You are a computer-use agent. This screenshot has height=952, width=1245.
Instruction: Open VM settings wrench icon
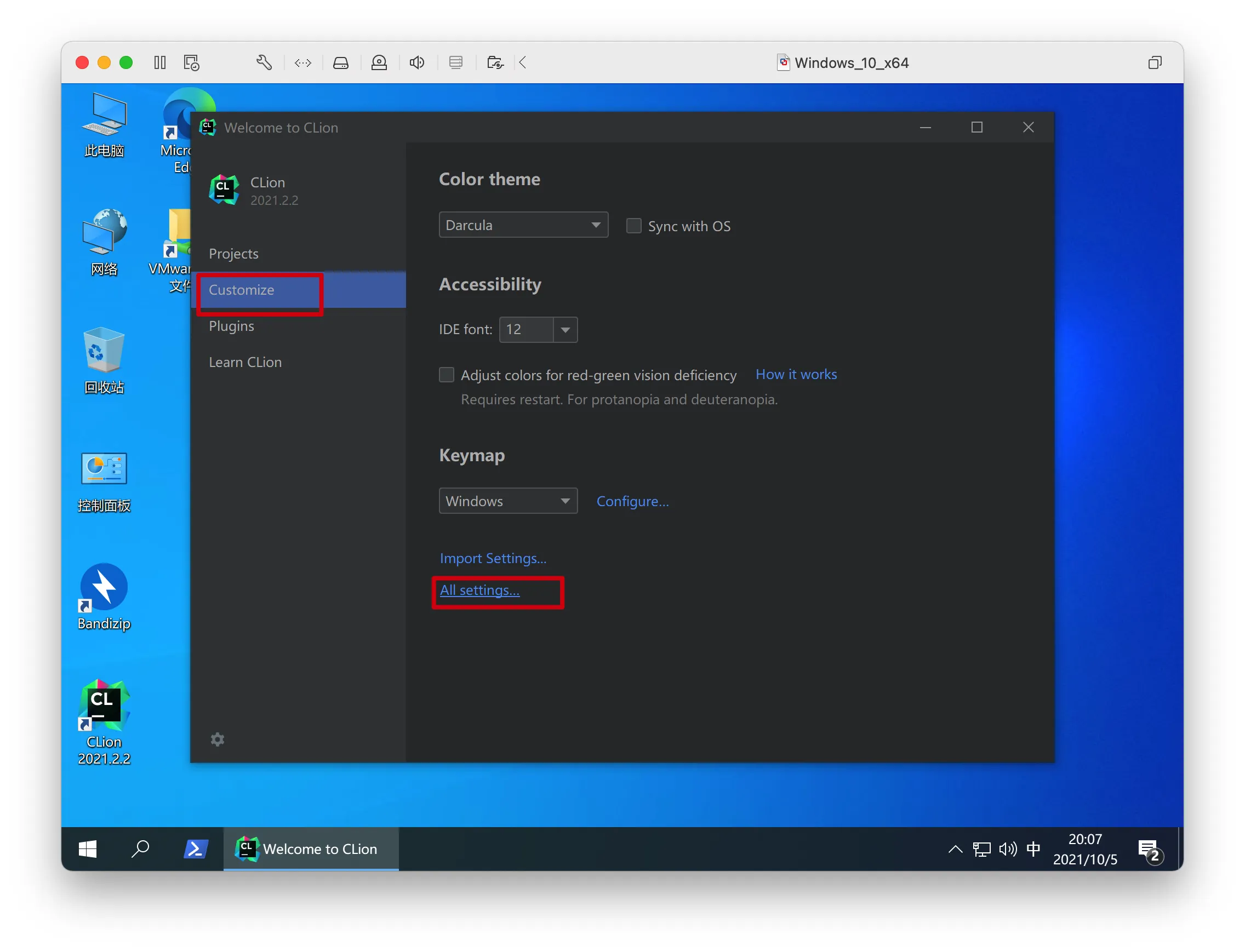pos(264,62)
